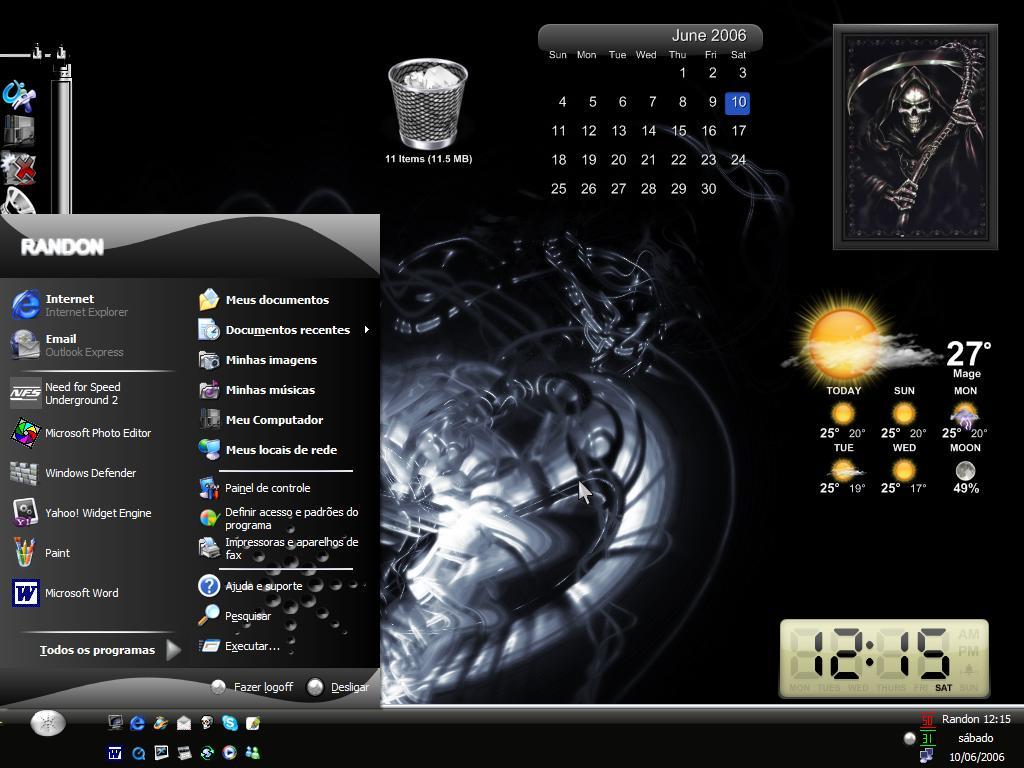The image size is (1024, 768).
Task: Click Fazer logoff button
Action: coord(252,687)
